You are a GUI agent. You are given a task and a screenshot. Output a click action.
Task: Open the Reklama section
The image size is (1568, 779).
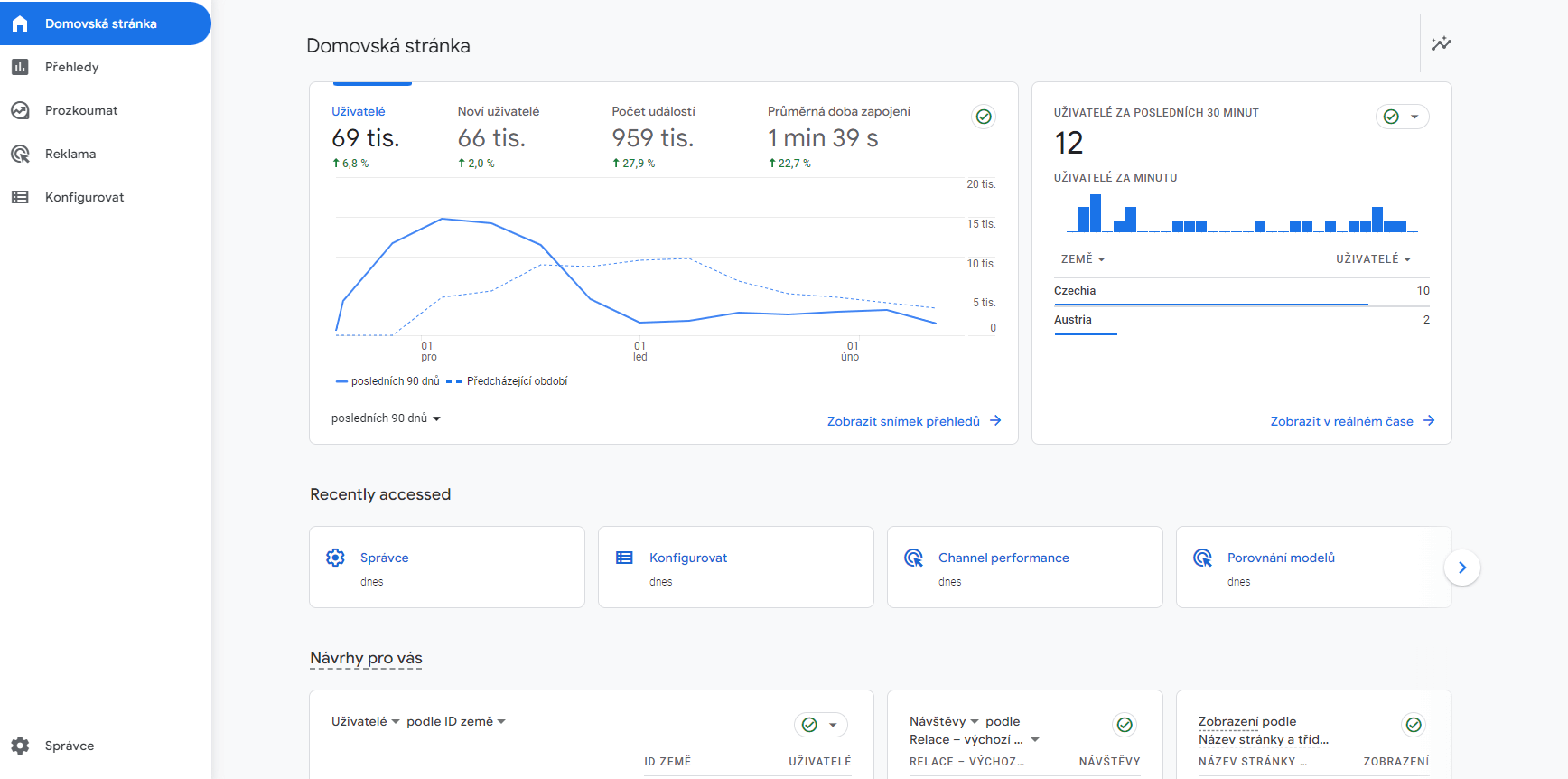point(106,154)
